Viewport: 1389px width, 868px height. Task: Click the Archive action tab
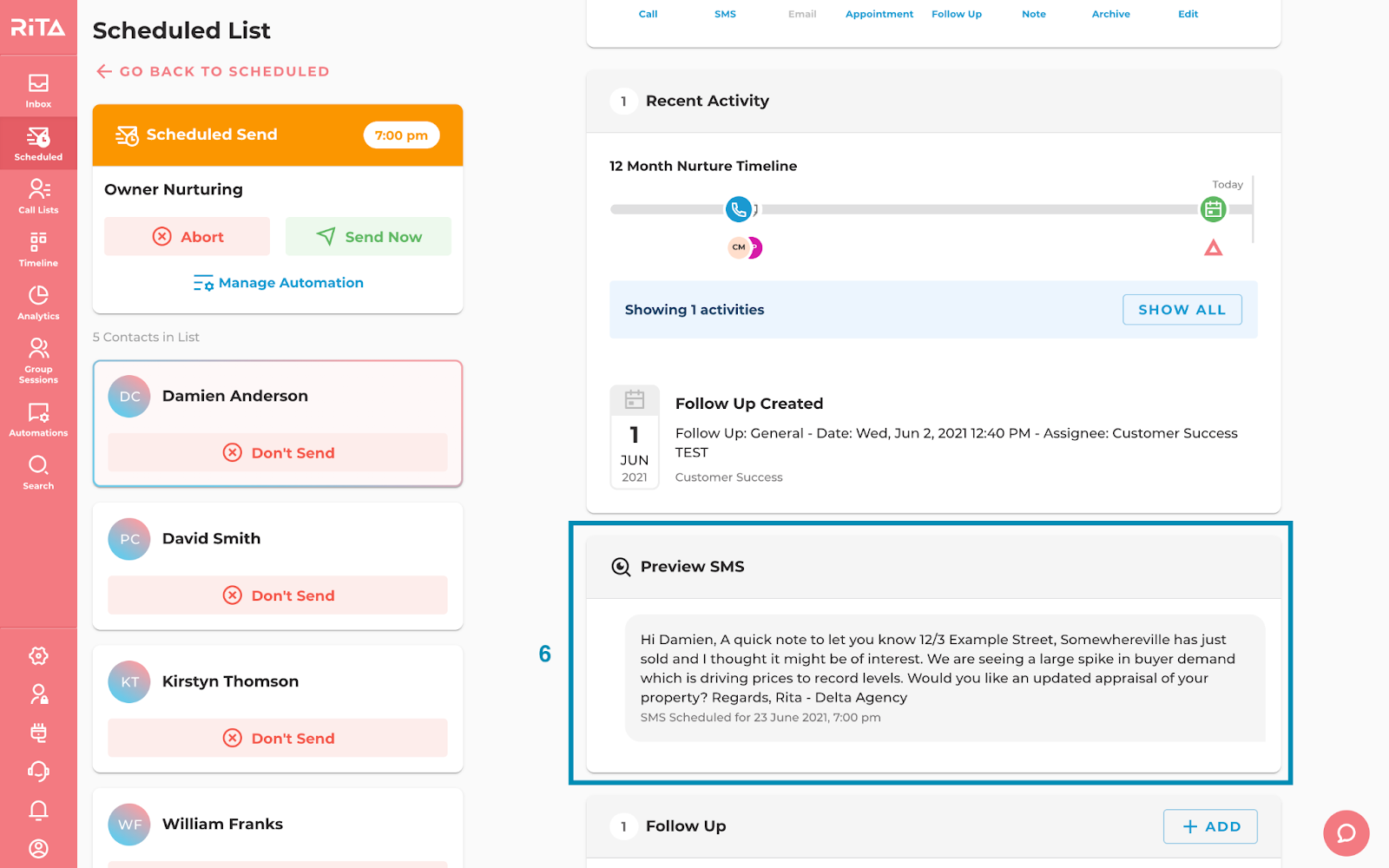(x=1110, y=14)
